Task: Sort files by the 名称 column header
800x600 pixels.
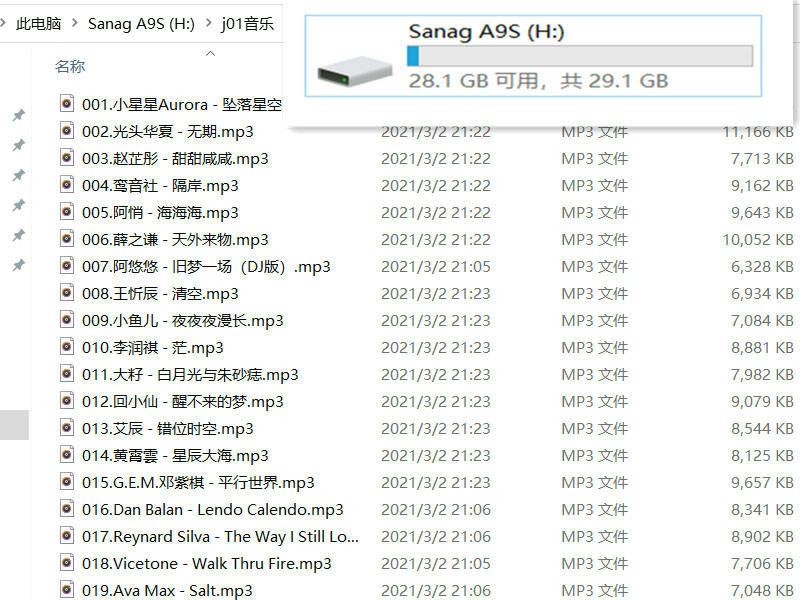Action: coord(70,66)
